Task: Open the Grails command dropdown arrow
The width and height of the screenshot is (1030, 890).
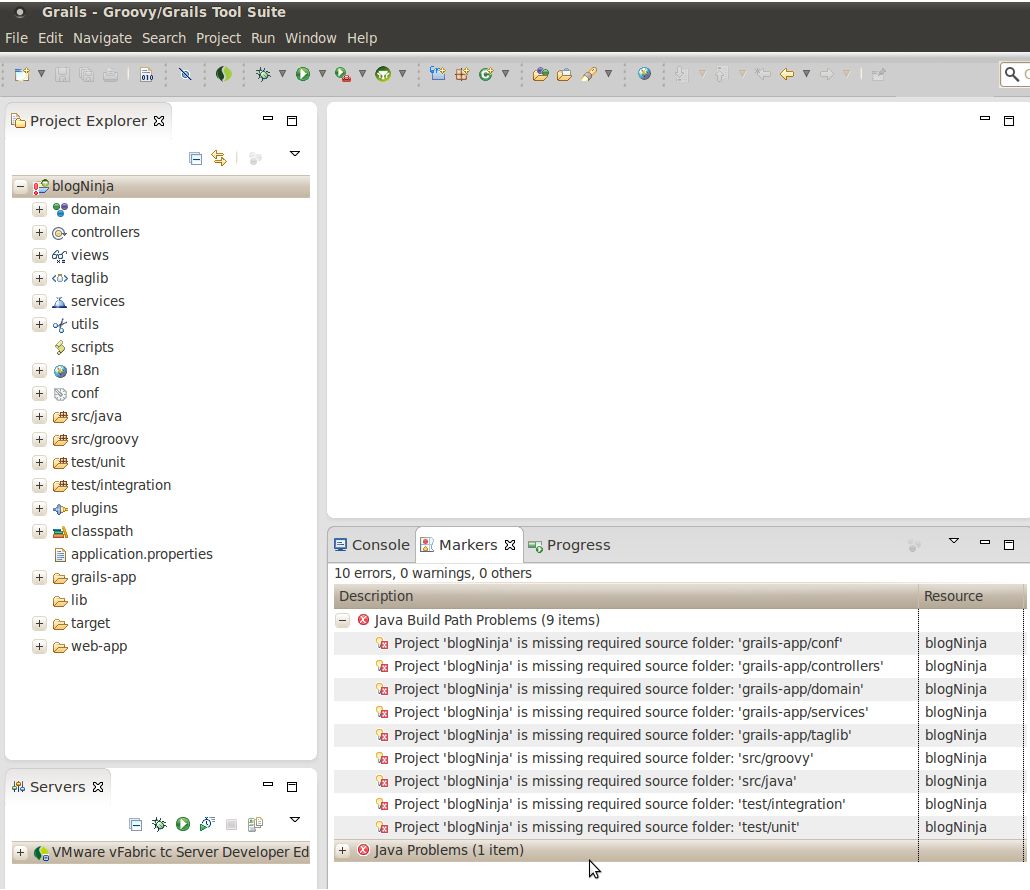Action: click(x=403, y=74)
